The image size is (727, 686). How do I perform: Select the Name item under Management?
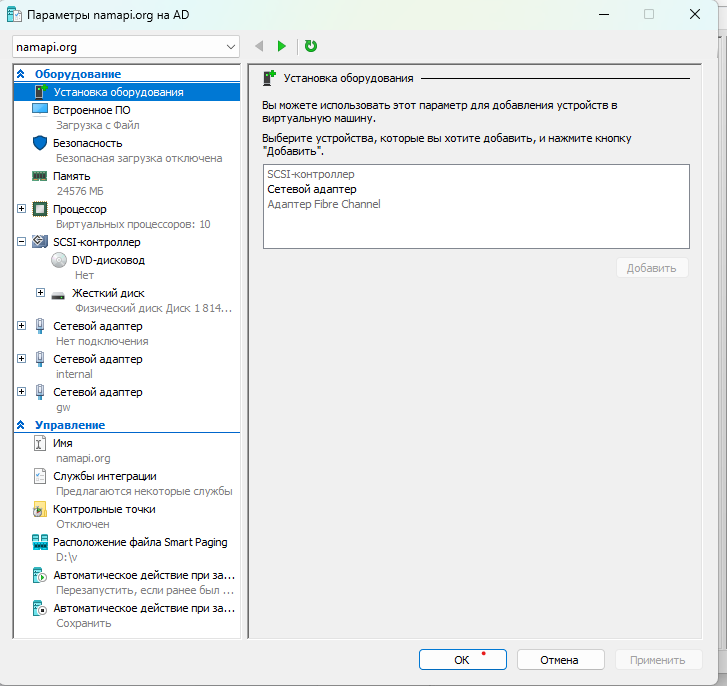pyautogui.click(x=62, y=443)
